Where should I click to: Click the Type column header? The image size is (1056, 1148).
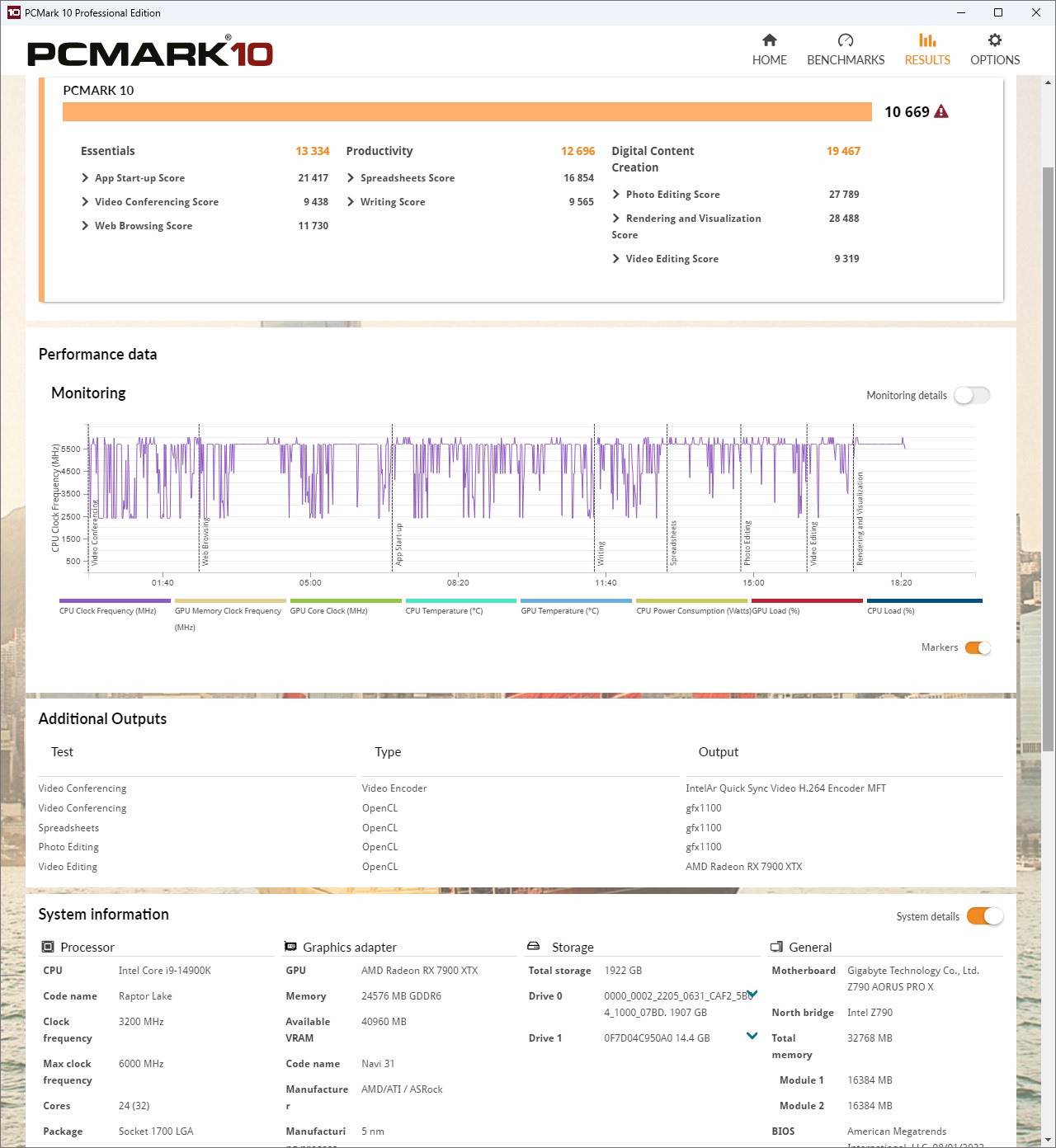click(388, 752)
